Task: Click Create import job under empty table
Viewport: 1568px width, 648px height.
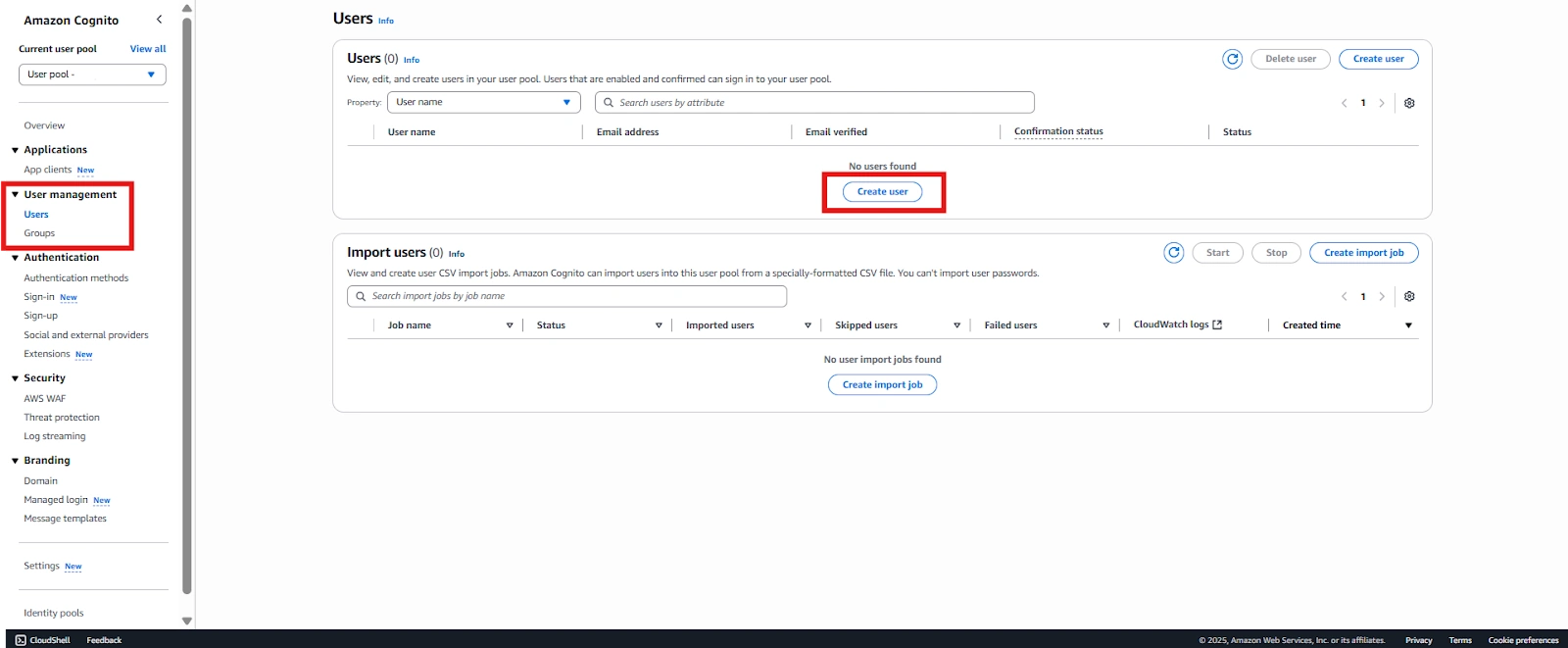Action: pos(882,385)
